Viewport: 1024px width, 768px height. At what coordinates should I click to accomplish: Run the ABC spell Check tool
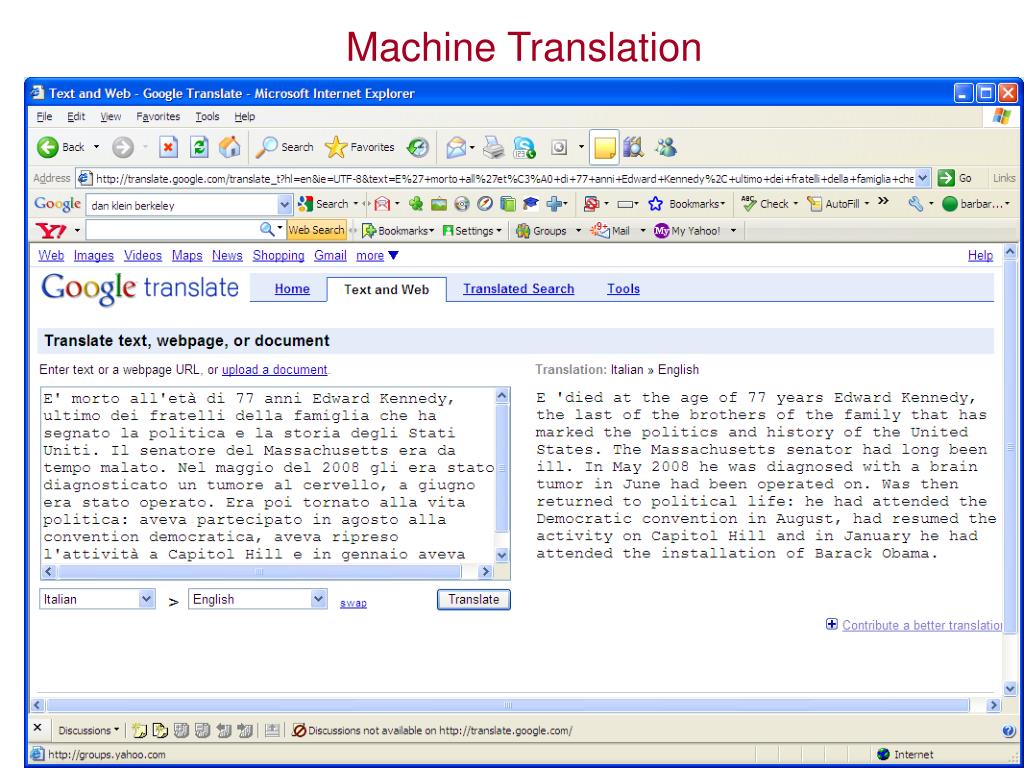769,204
